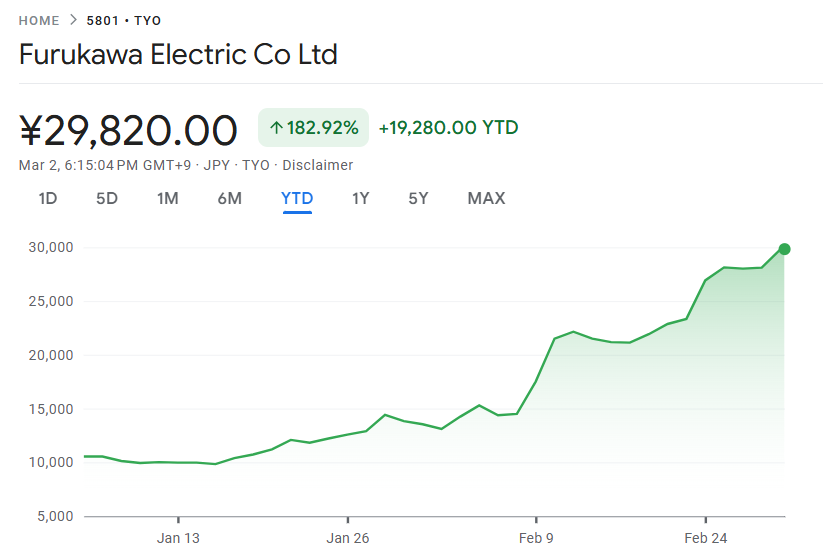Click the green end-point dot on chart
823x553 pixels.
click(784, 249)
